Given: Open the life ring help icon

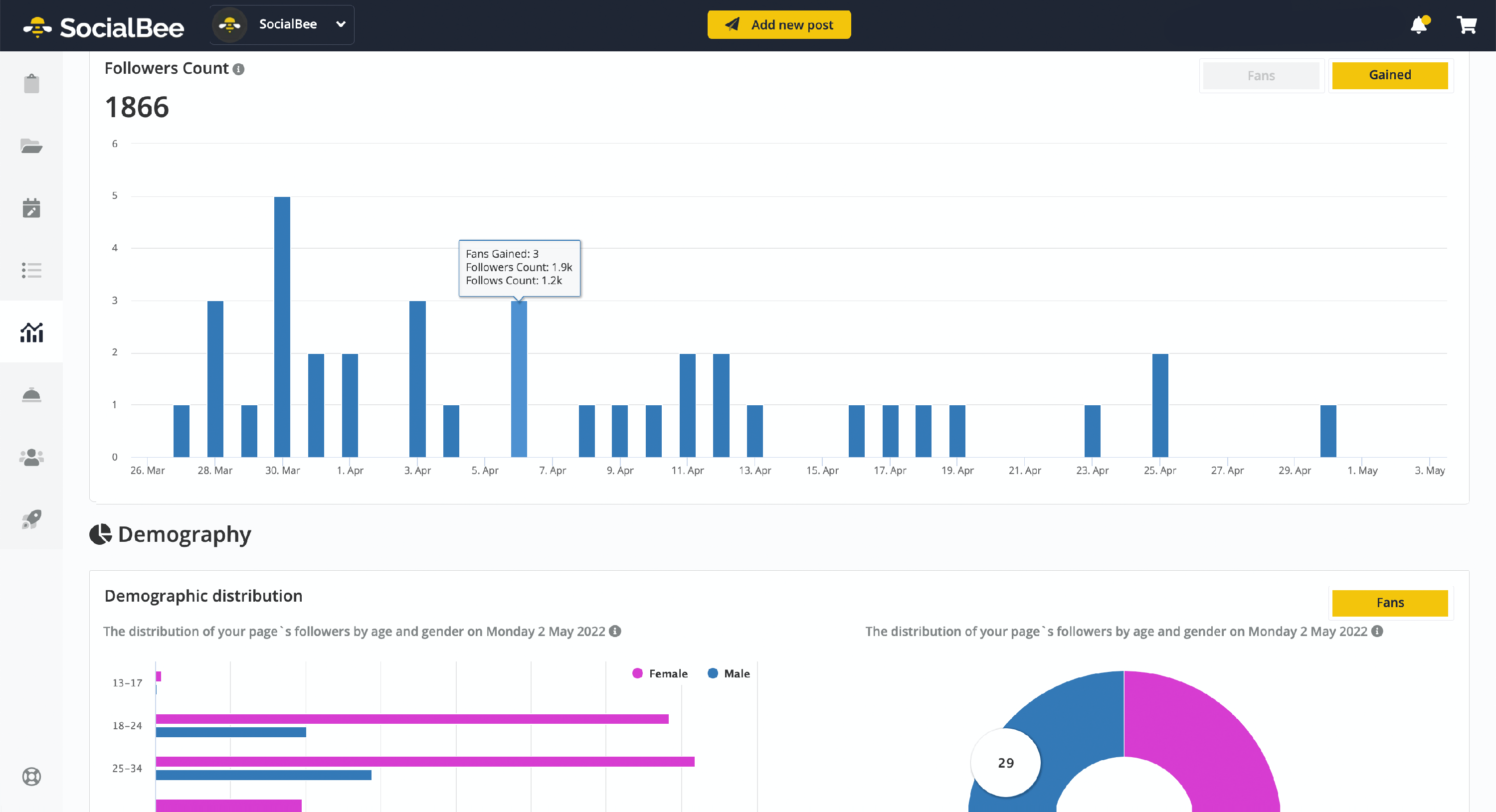Looking at the screenshot, I should [x=31, y=777].
